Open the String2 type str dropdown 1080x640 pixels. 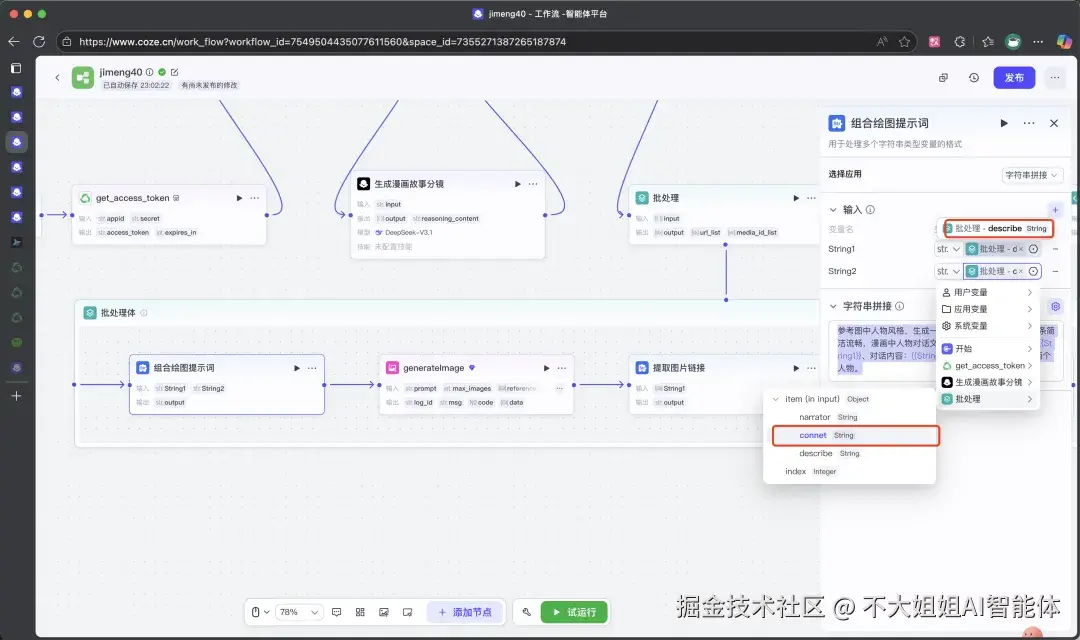coord(948,271)
